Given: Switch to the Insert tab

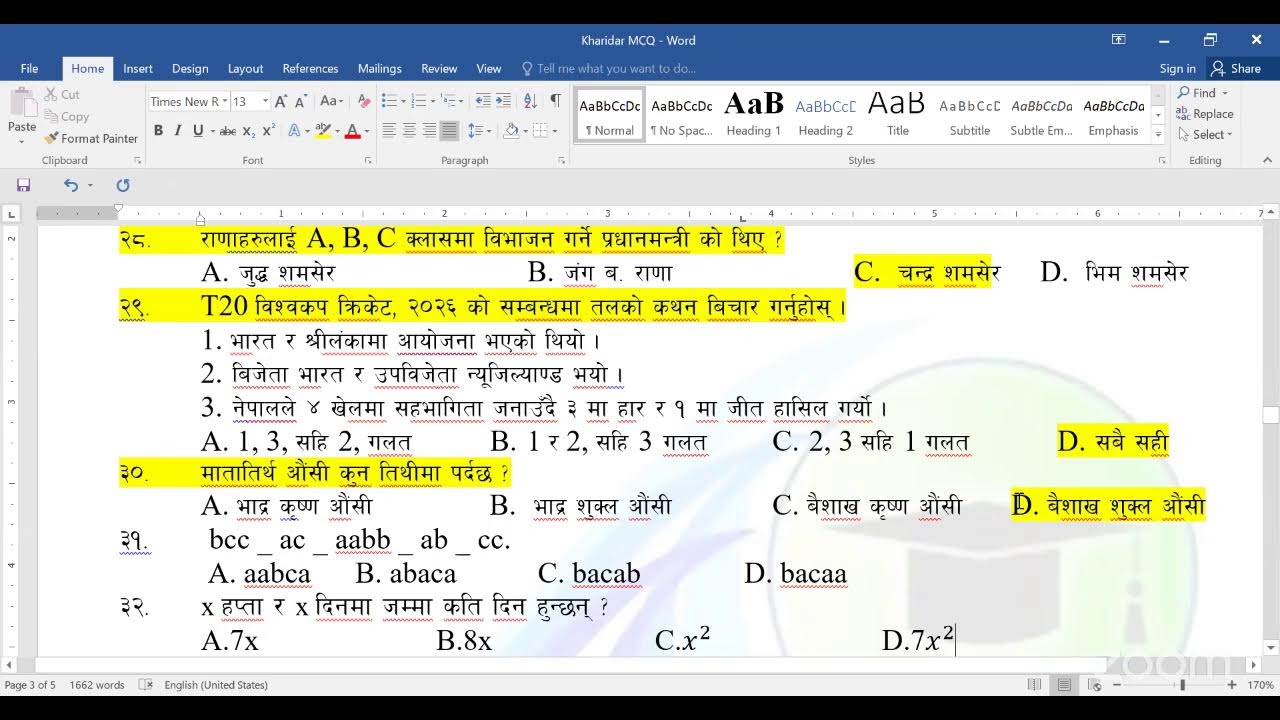Looking at the screenshot, I should [138, 69].
